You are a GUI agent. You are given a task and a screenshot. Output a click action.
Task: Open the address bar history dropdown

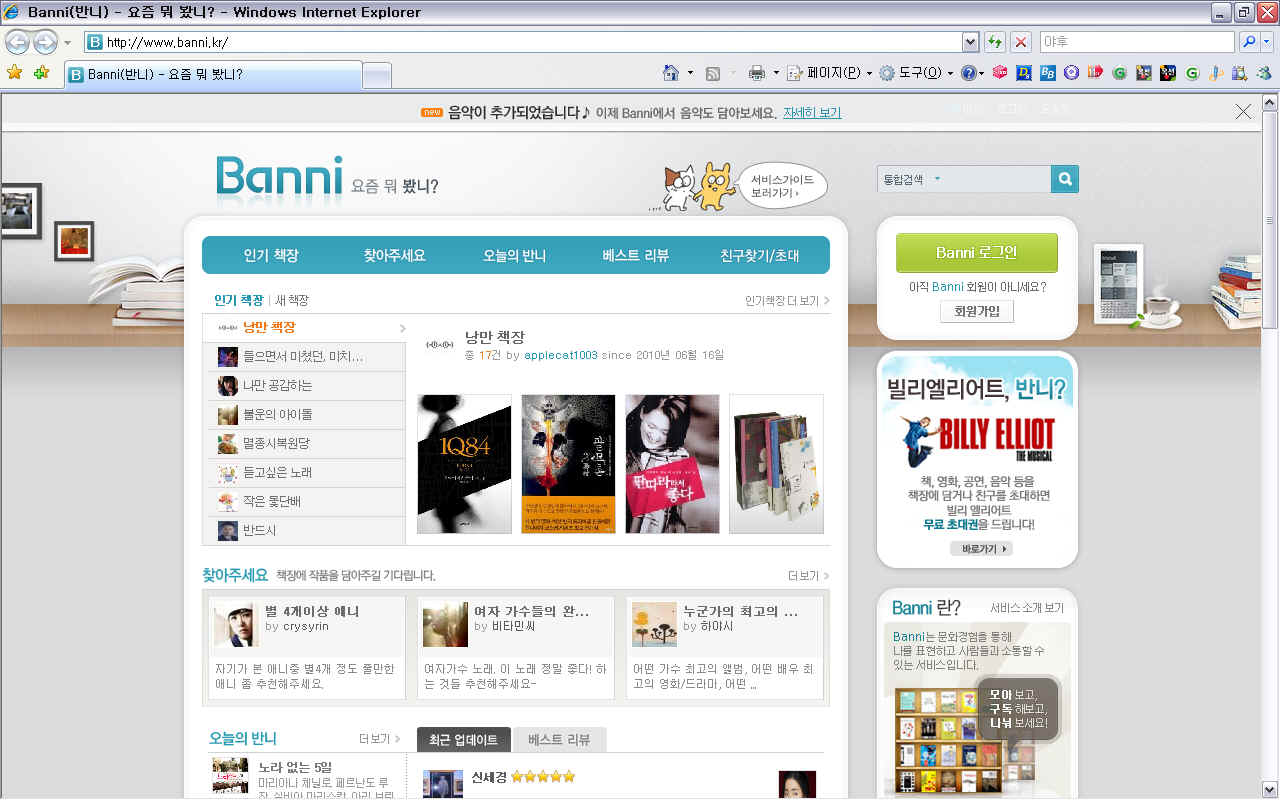click(x=970, y=42)
